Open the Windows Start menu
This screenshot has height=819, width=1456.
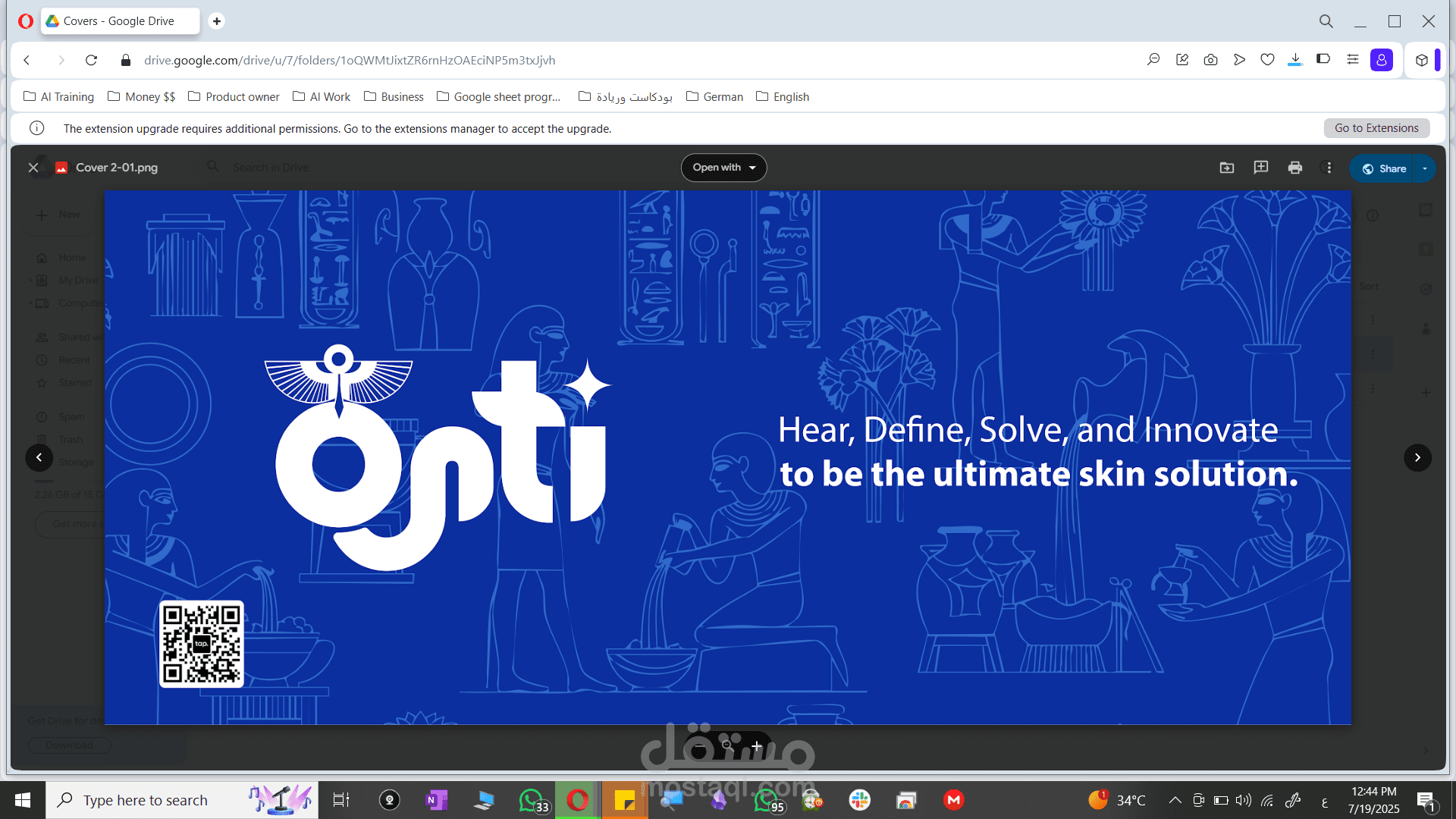pos(23,800)
